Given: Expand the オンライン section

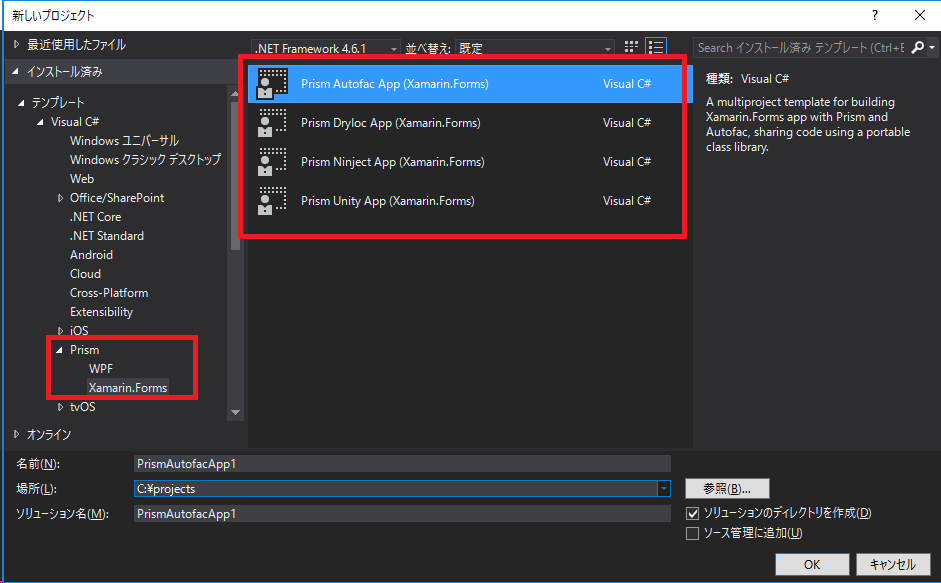Looking at the screenshot, I should [17, 434].
